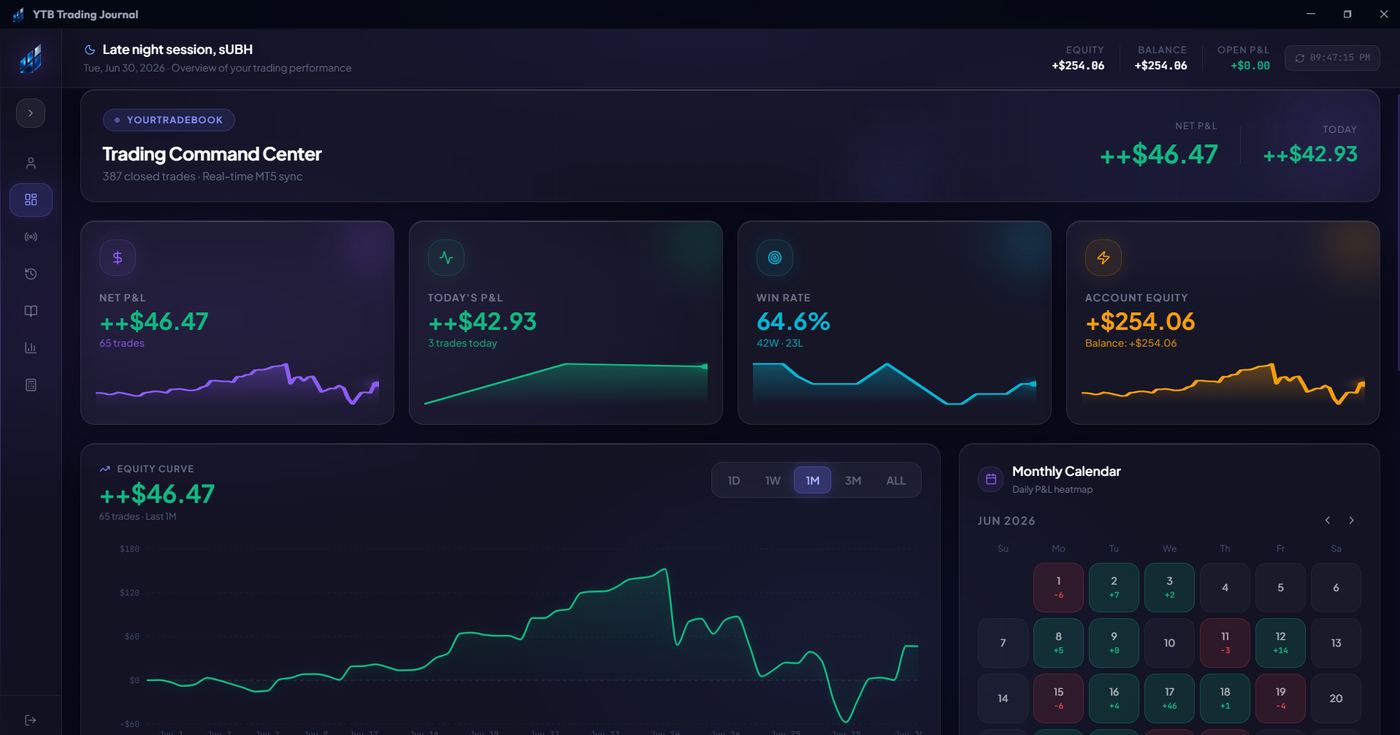Select the 3M equity curve range
1400x735 pixels.
[853, 480]
